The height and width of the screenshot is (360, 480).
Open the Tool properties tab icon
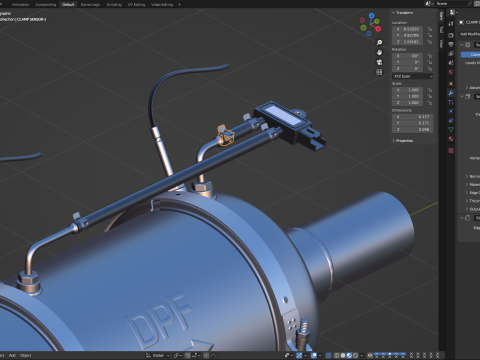(451, 23)
